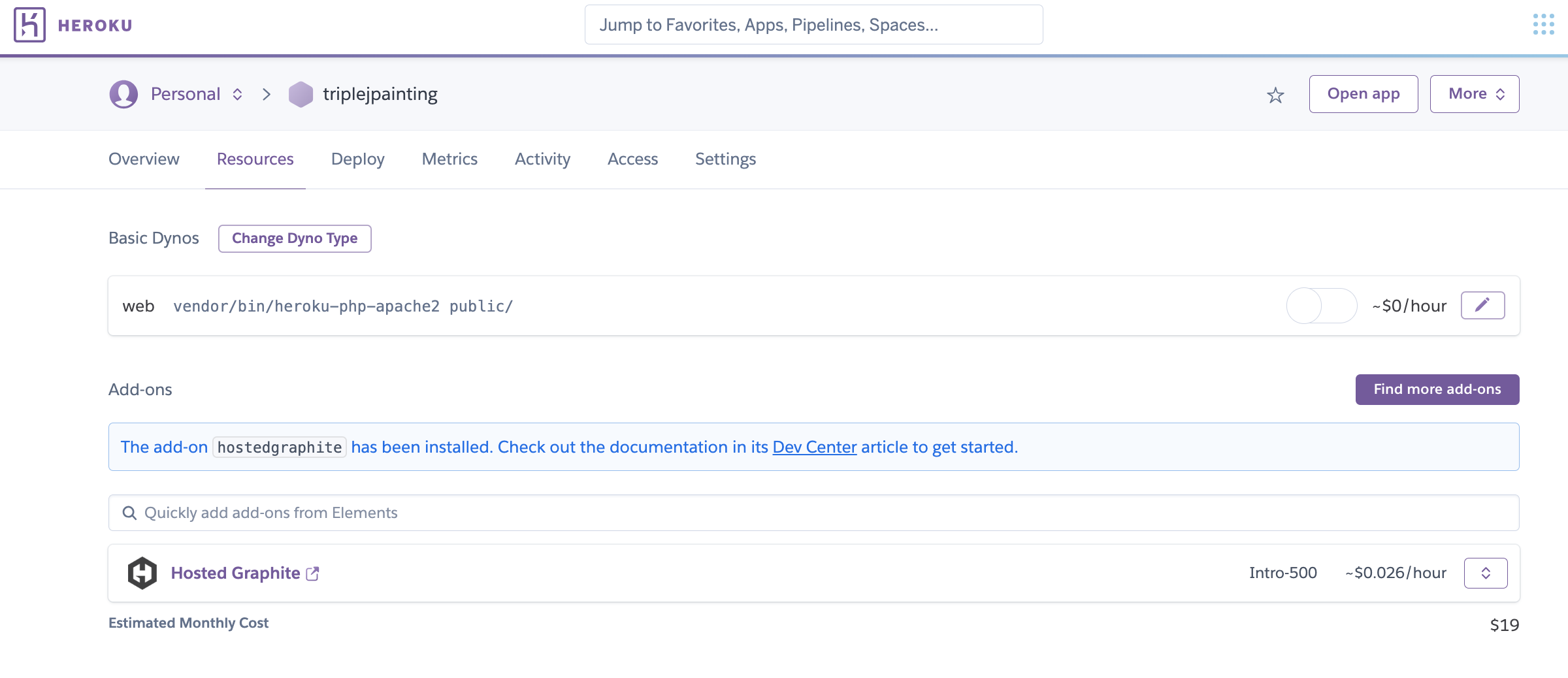Image resolution: width=1568 pixels, height=678 pixels.
Task: Click the $19 estimated cost value
Action: click(x=1504, y=625)
